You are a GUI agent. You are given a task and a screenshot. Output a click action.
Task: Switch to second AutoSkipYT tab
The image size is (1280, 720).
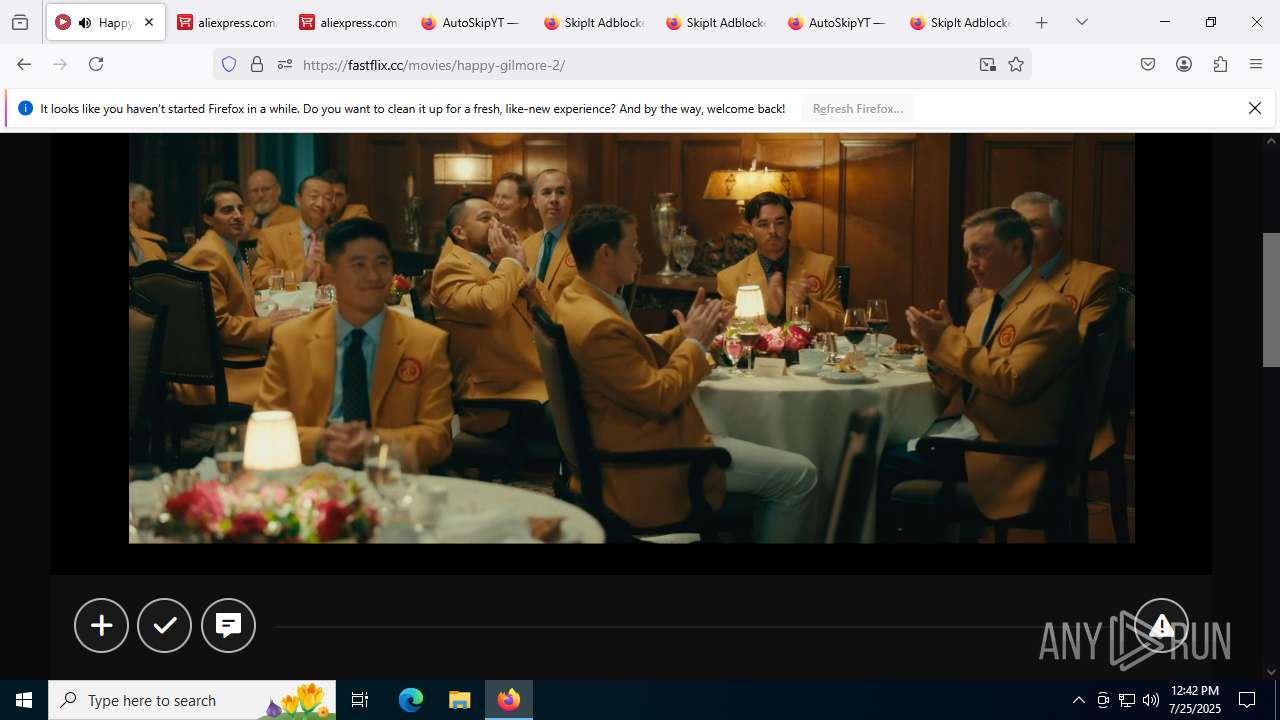pos(837,22)
